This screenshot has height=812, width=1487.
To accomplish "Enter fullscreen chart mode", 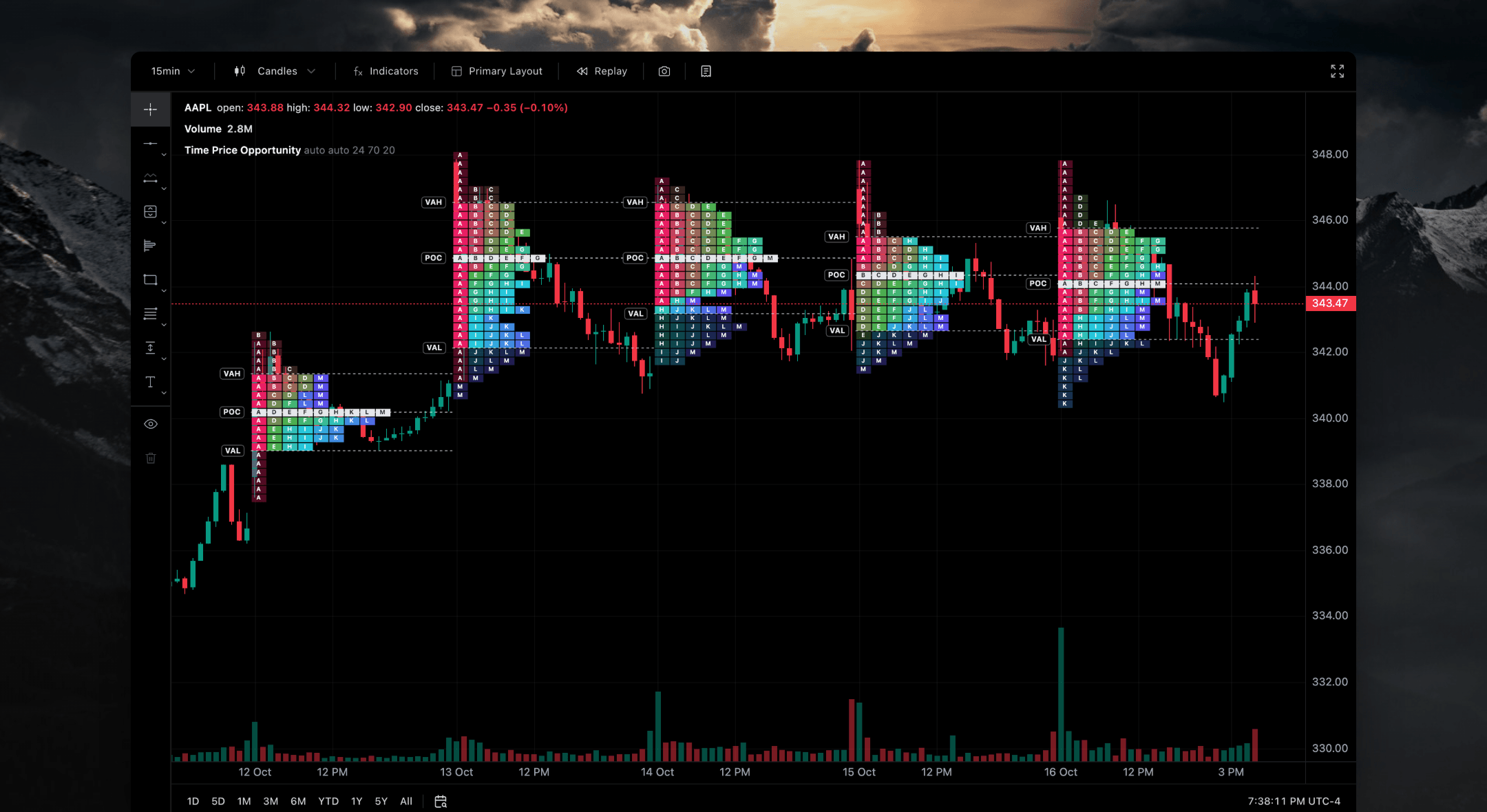I will pos(1337,71).
